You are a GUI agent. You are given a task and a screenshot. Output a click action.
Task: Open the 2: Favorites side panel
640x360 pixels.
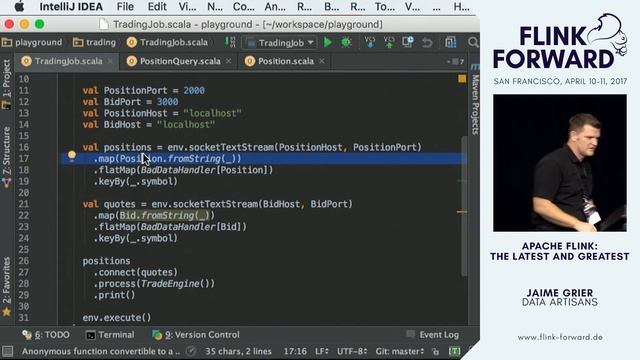7,287
